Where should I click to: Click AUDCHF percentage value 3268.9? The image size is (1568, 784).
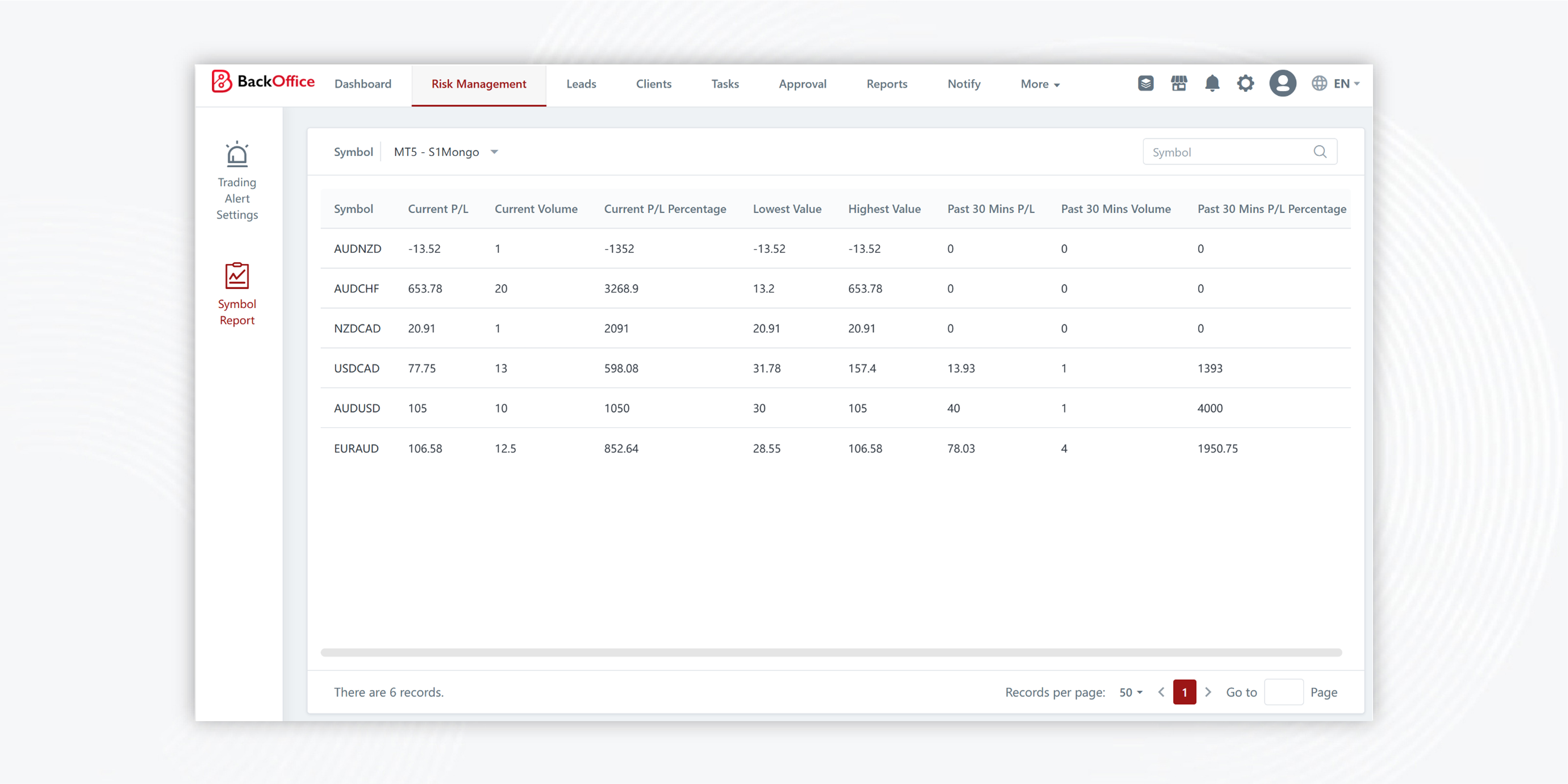tap(621, 289)
